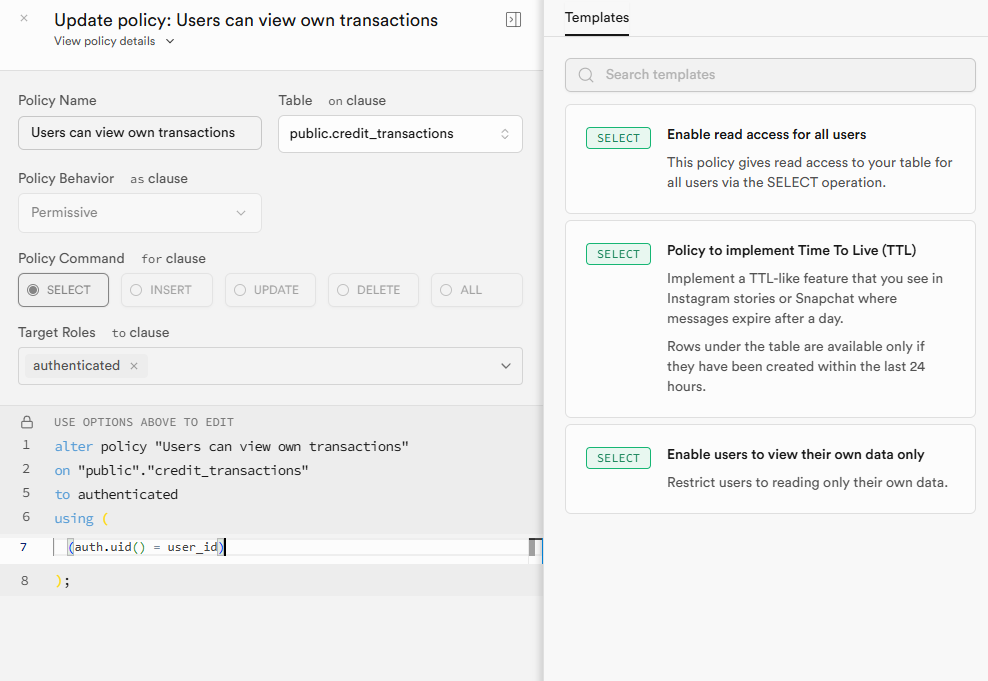
Task: Apply the Enable read access for all users template
Action: coord(770,159)
